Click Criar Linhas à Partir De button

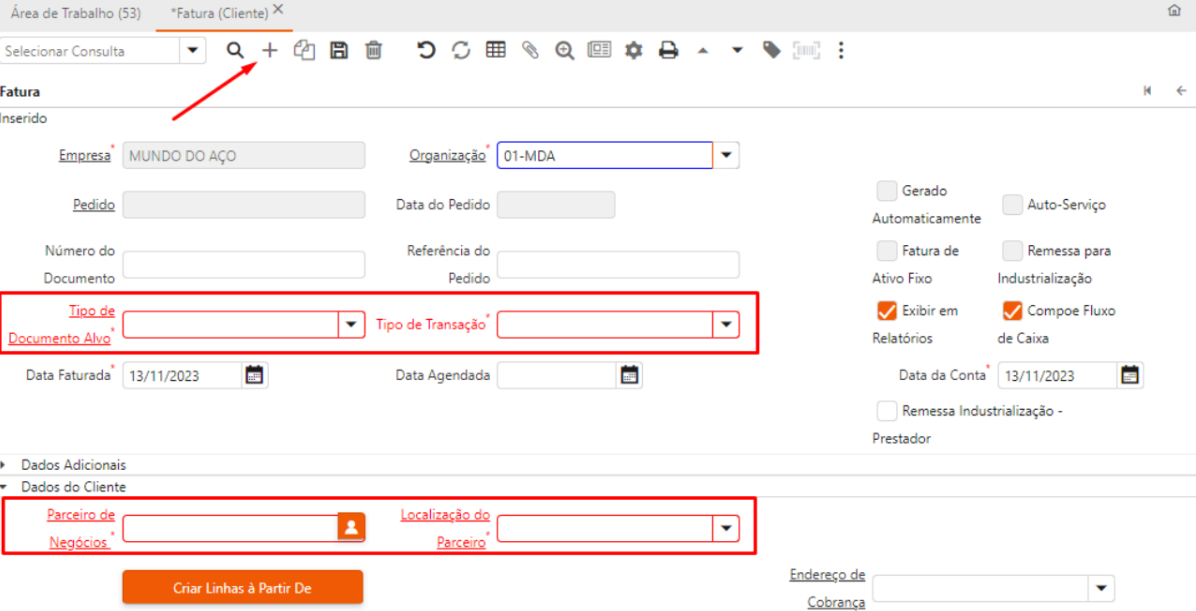[x=242, y=588]
